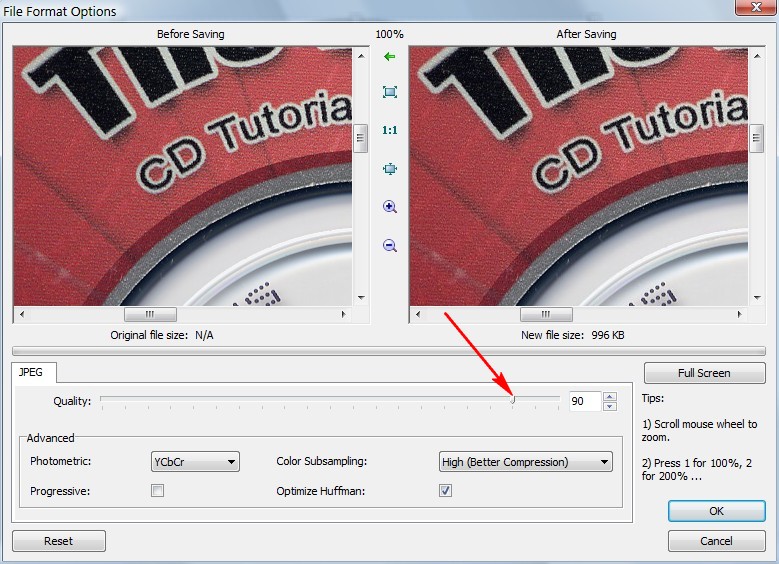The height and width of the screenshot is (564, 779).
Task: Click the Cancel button
Action: (x=716, y=541)
